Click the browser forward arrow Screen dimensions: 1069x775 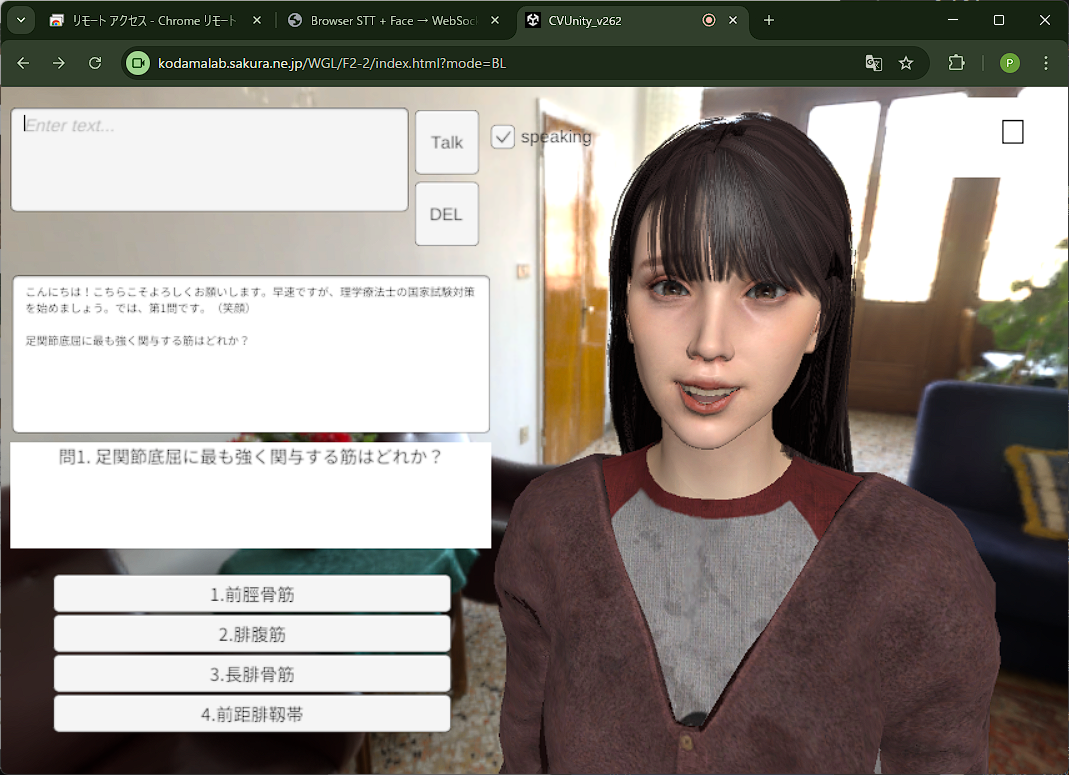59,63
